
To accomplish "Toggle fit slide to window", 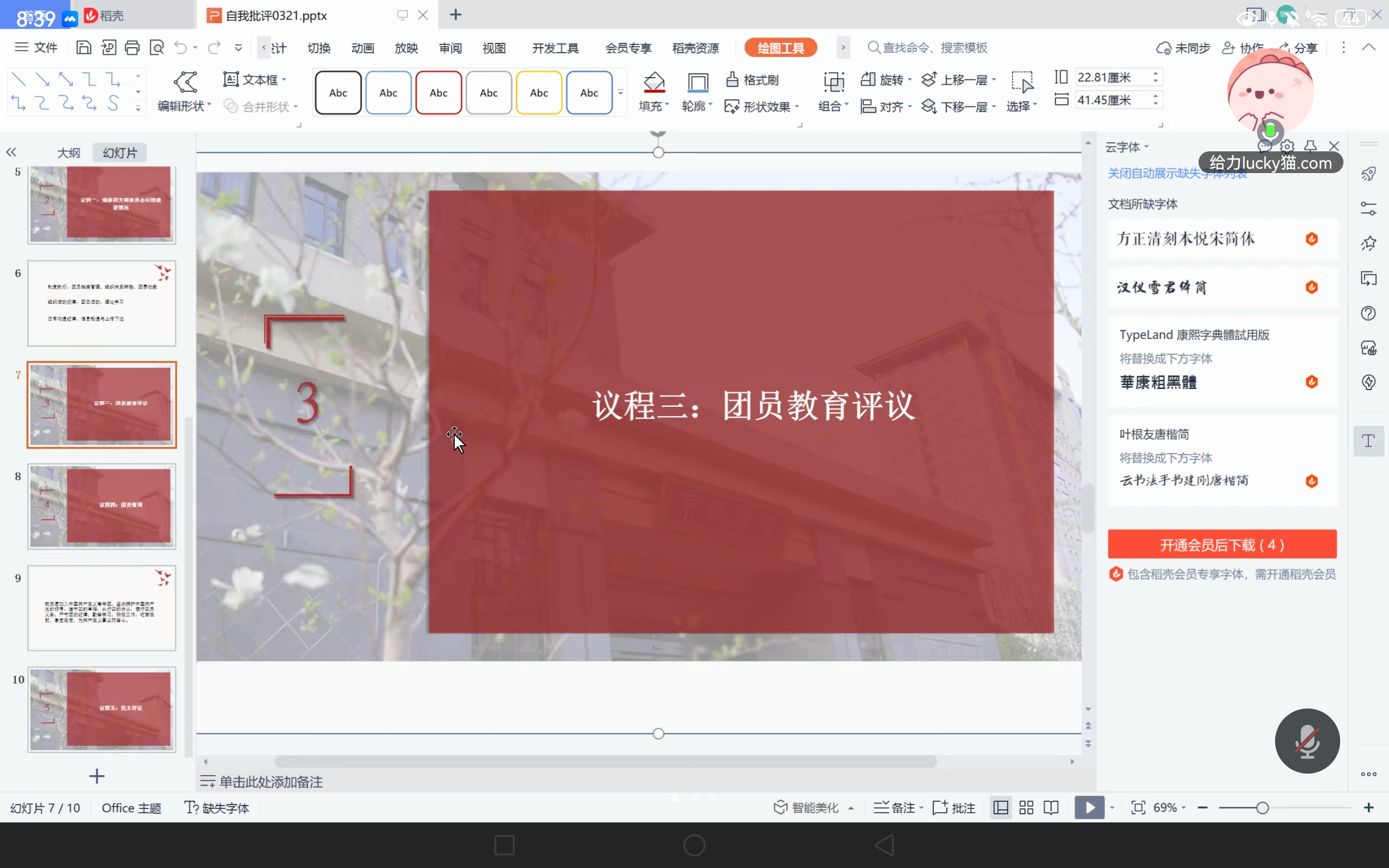I will (x=1138, y=807).
